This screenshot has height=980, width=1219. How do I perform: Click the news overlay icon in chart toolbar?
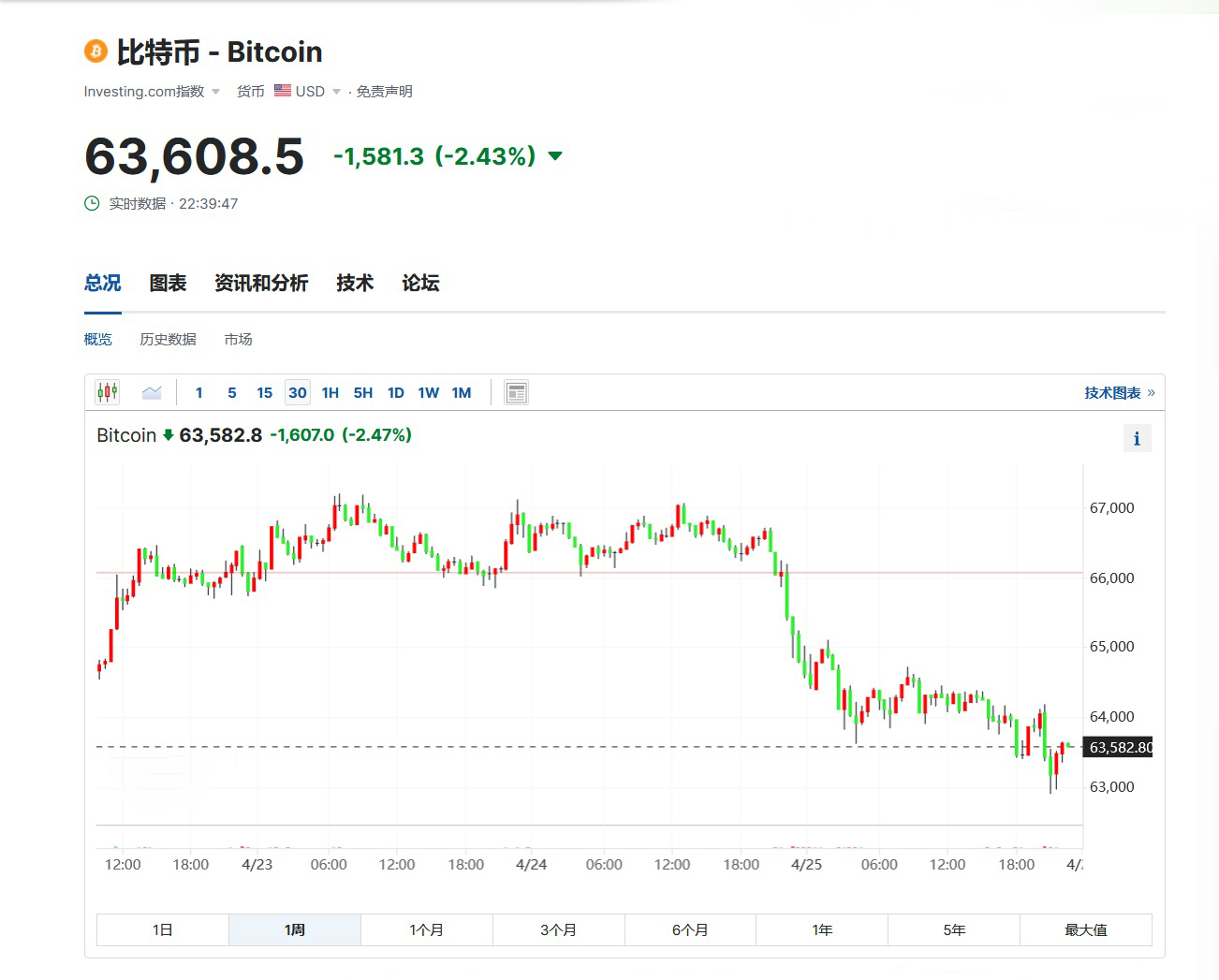pyautogui.click(x=516, y=393)
